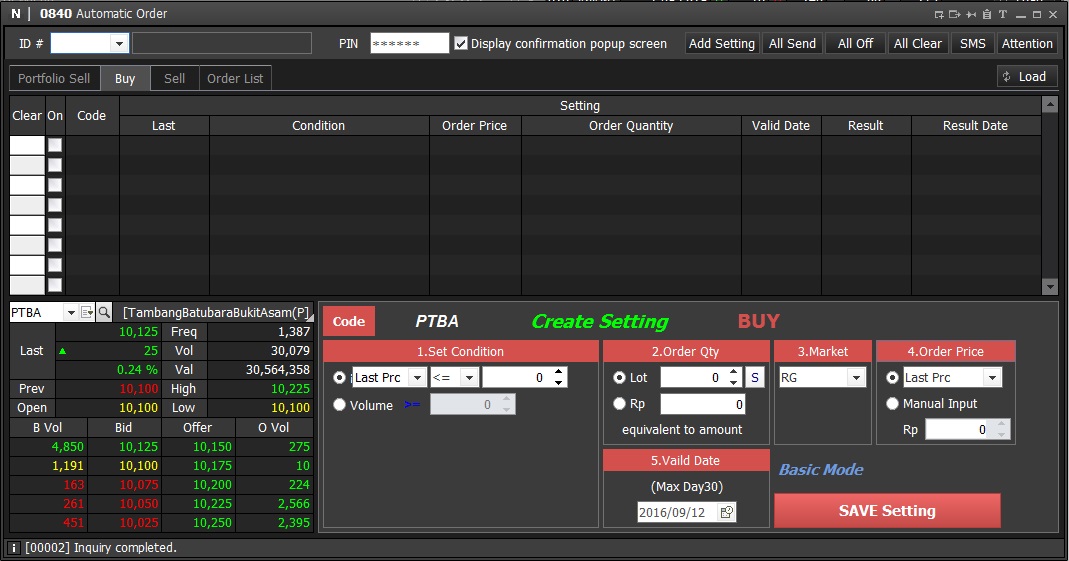This screenshot has width=1069, height=561.
Task: Click the settings table scroll up arrow
Action: [1050, 104]
